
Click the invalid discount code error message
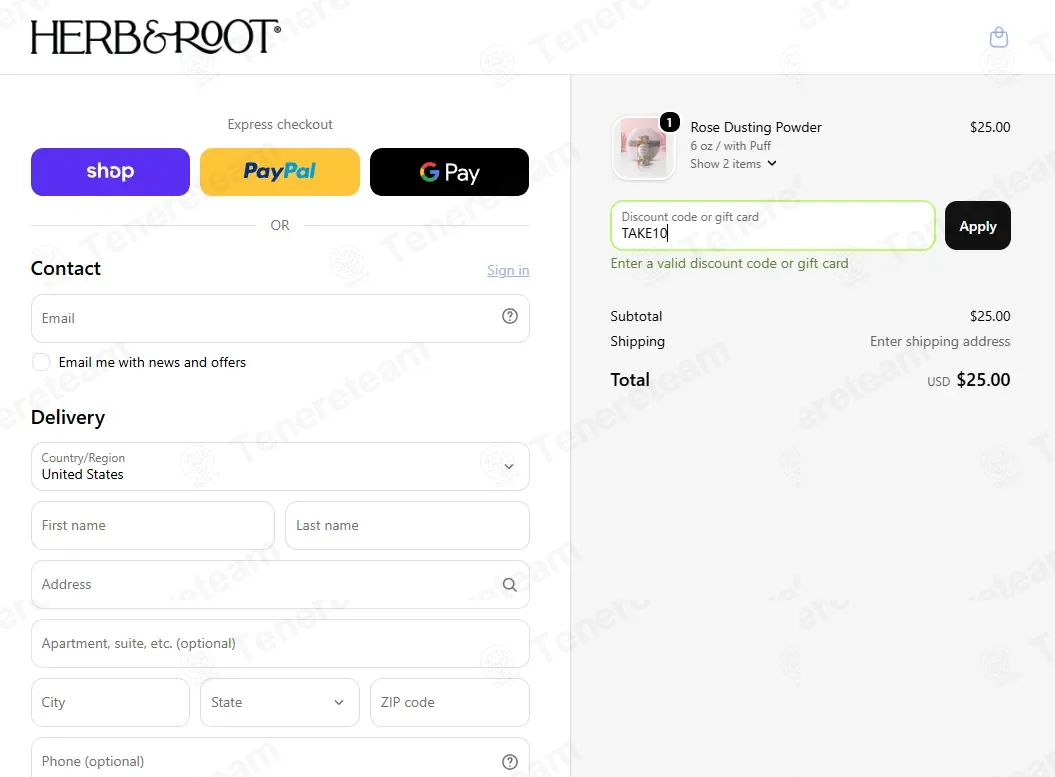tap(729, 263)
